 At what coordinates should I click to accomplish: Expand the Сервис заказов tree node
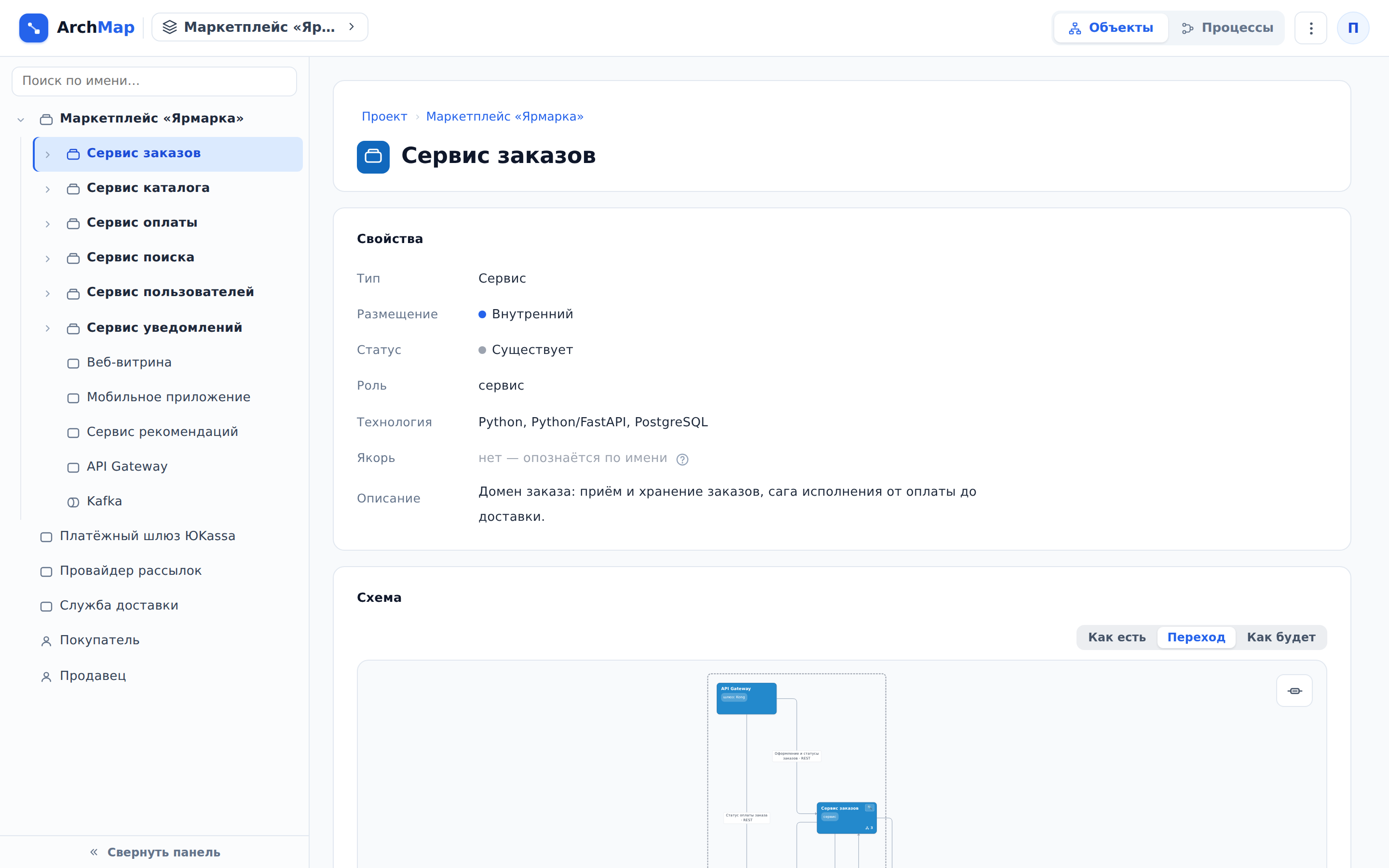[48, 154]
